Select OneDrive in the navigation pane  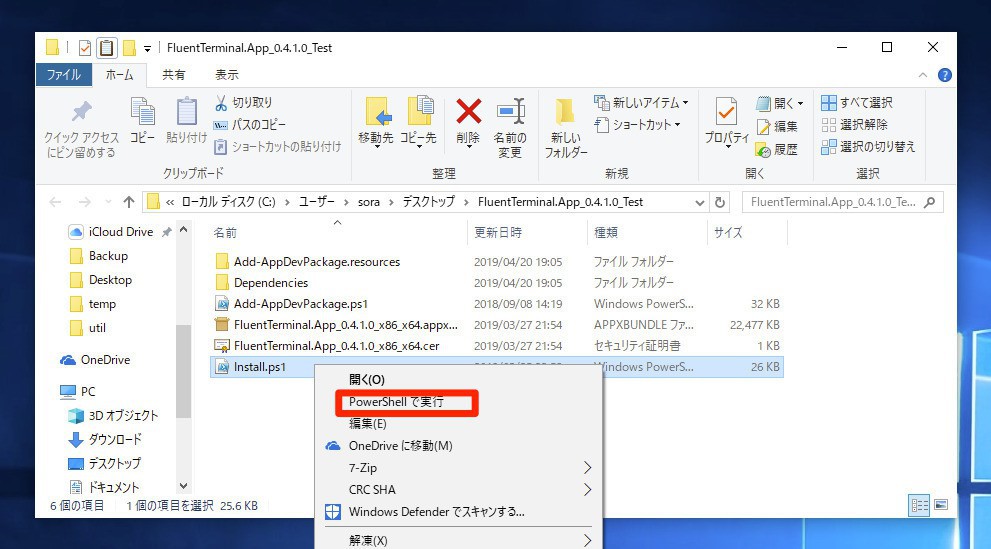(x=95, y=359)
